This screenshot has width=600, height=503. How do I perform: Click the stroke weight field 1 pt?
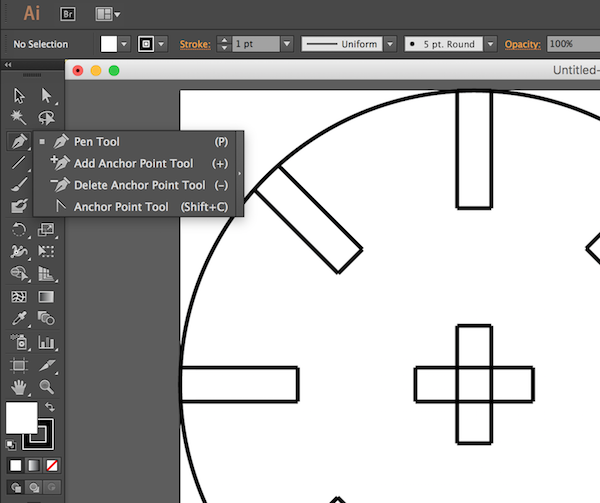coord(256,44)
